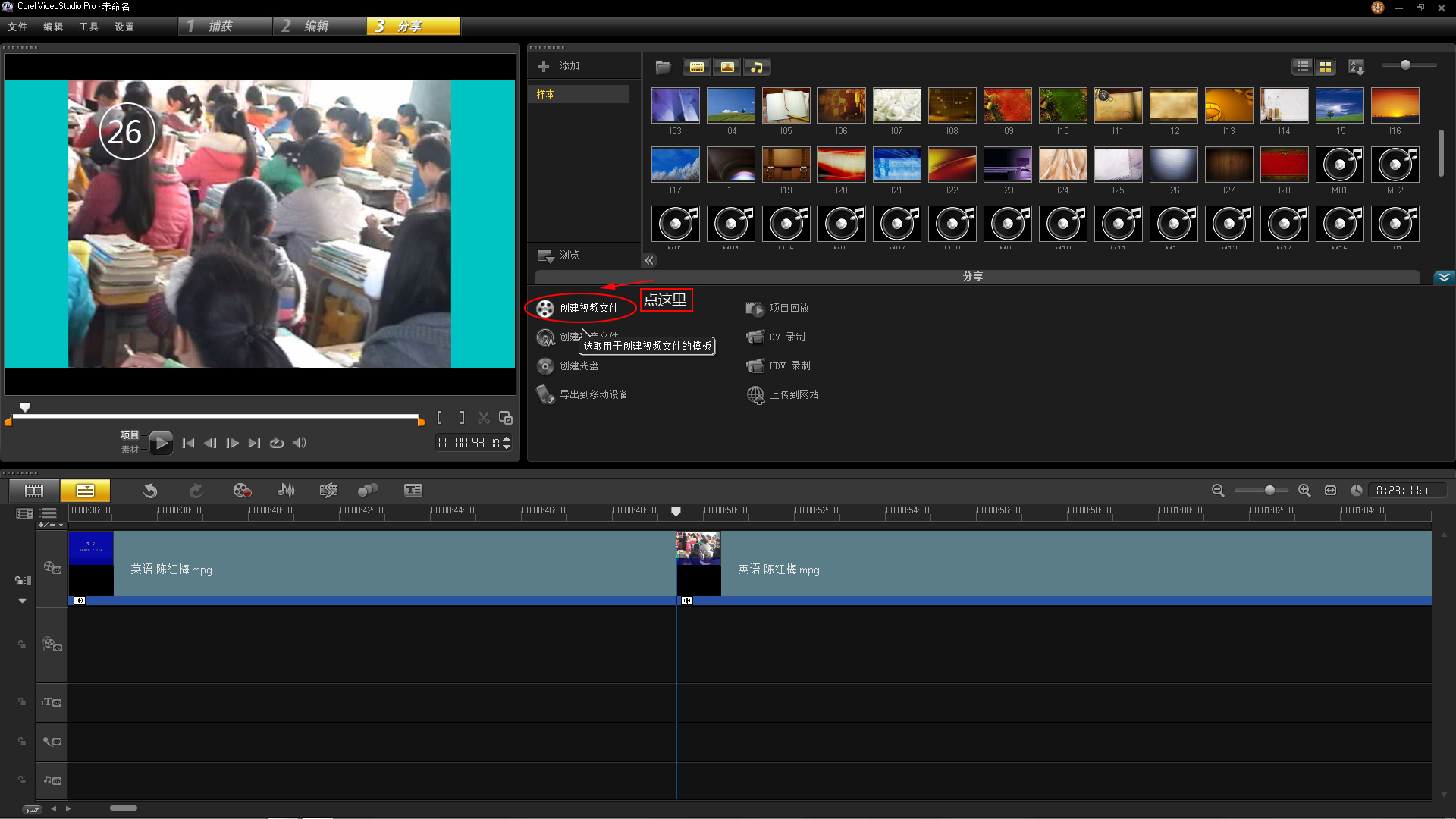The height and width of the screenshot is (819, 1456).
Task: Switch to Storyboard view
Action: tap(34, 491)
